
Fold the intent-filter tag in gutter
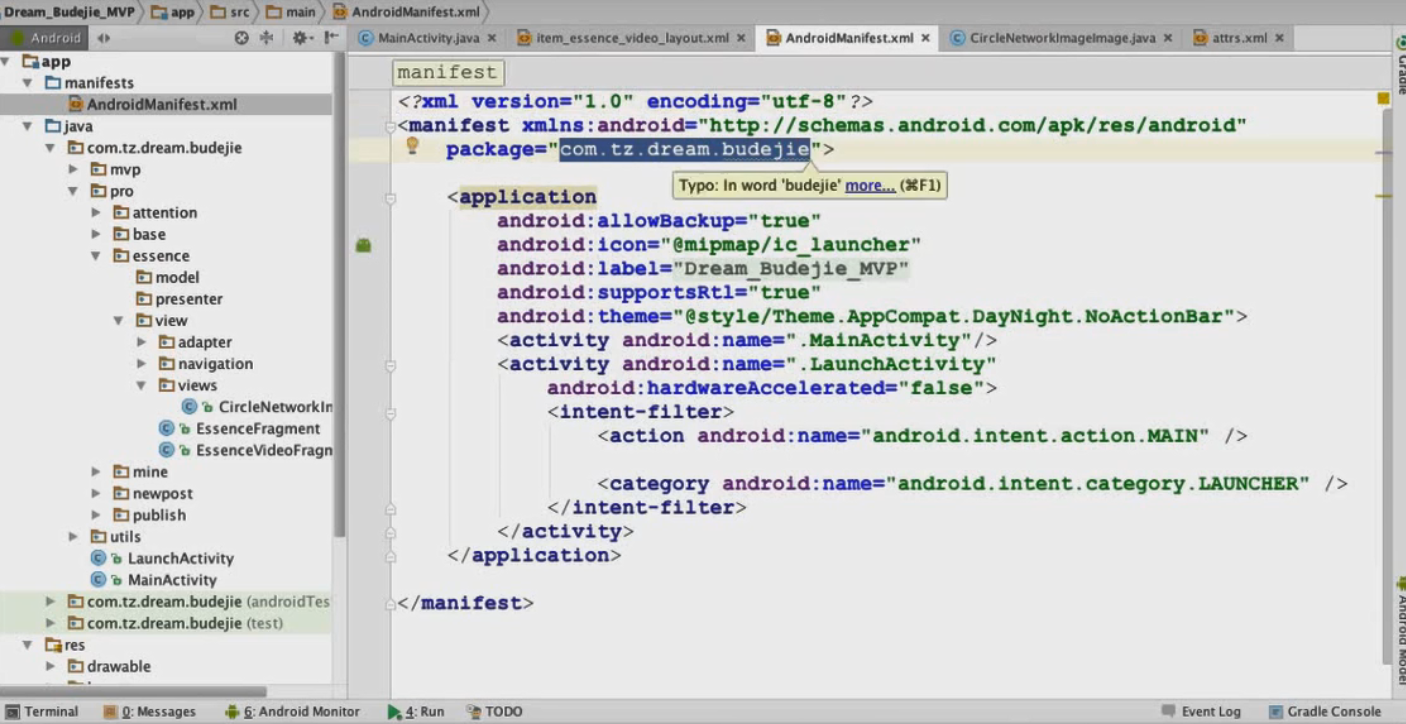(x=390, y=412)
